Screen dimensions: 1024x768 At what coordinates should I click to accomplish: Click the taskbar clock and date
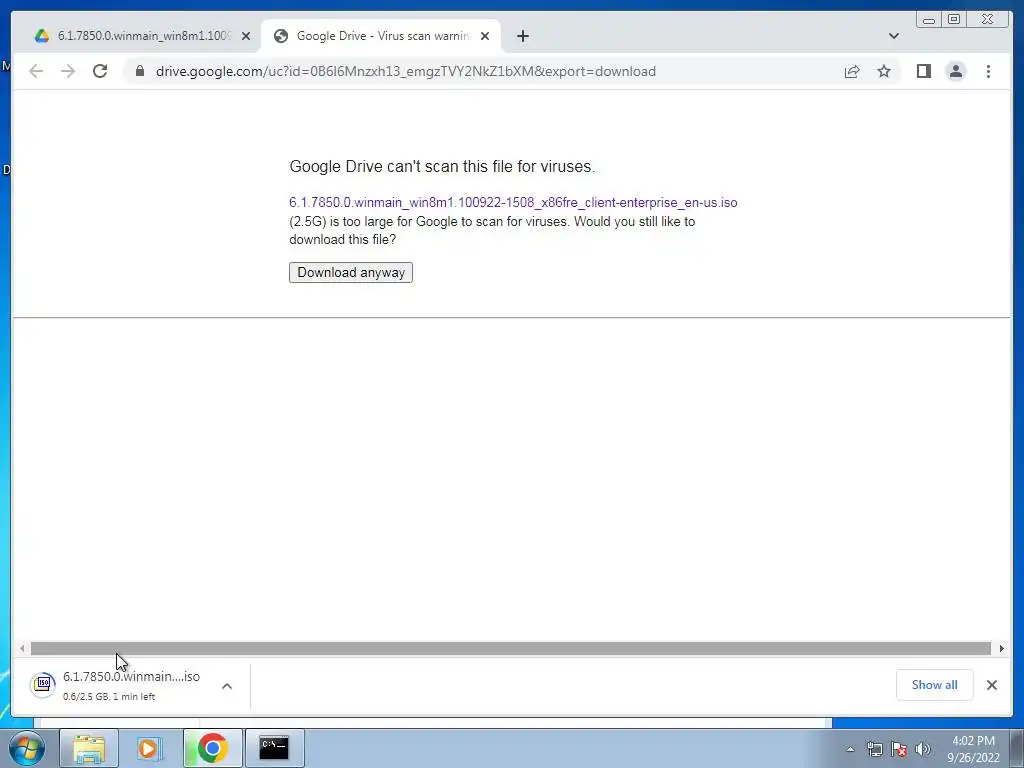(973, 749)
